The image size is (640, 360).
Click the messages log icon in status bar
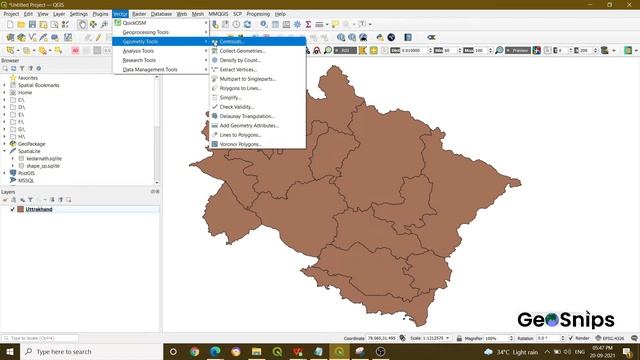click(634, 338)
